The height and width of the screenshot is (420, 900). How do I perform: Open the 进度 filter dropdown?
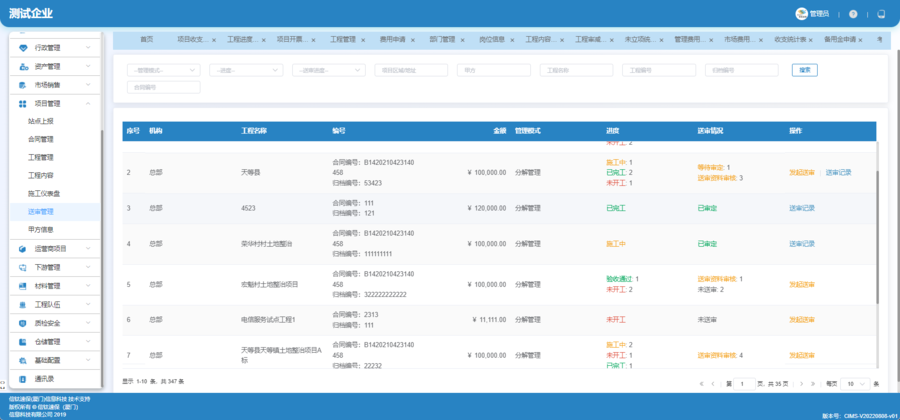246,70
